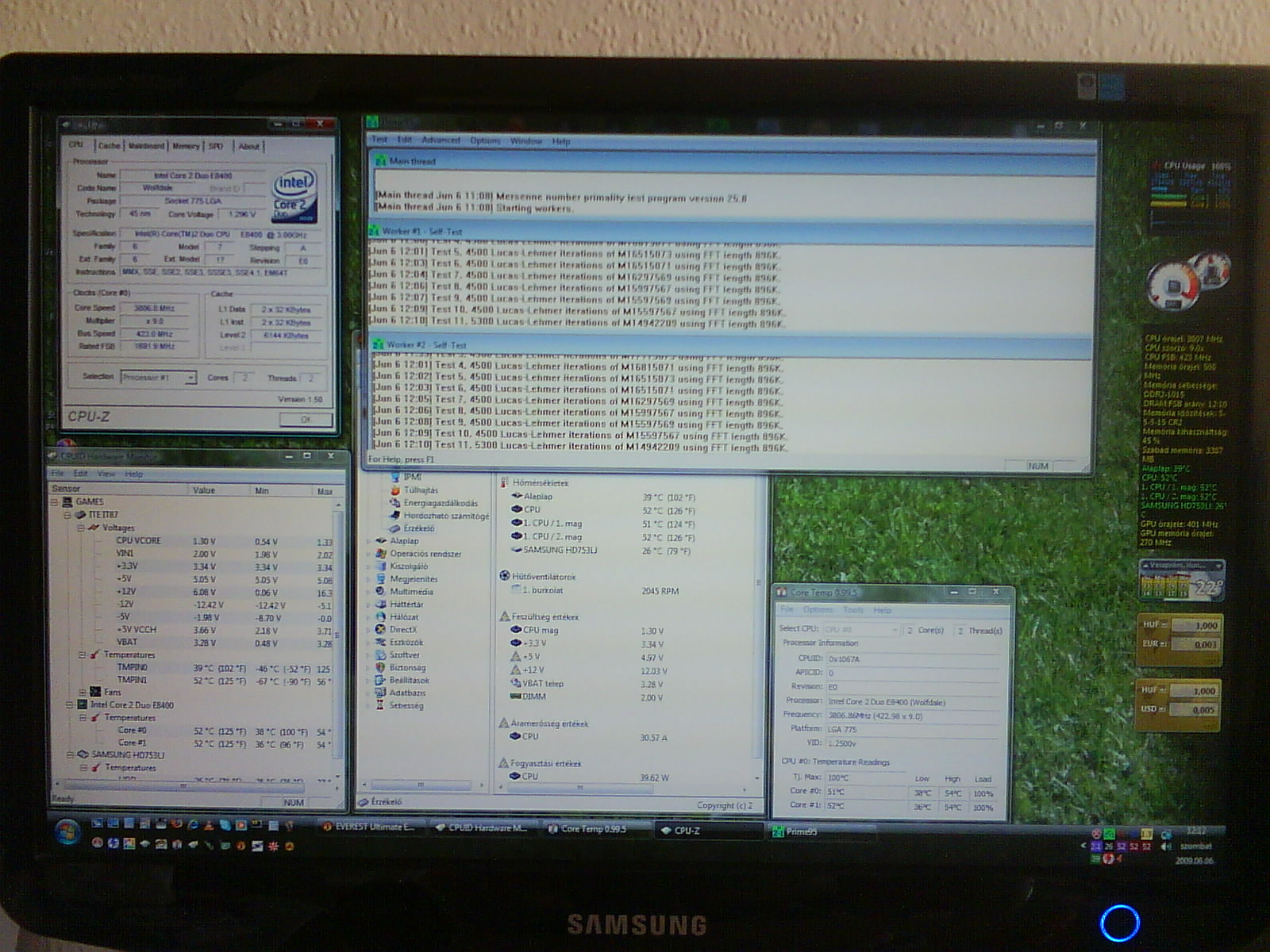Switch to EVEREST Ultimate taskbar button
The height and width of the screenshot is (952, 1270).
coord(368,827)
